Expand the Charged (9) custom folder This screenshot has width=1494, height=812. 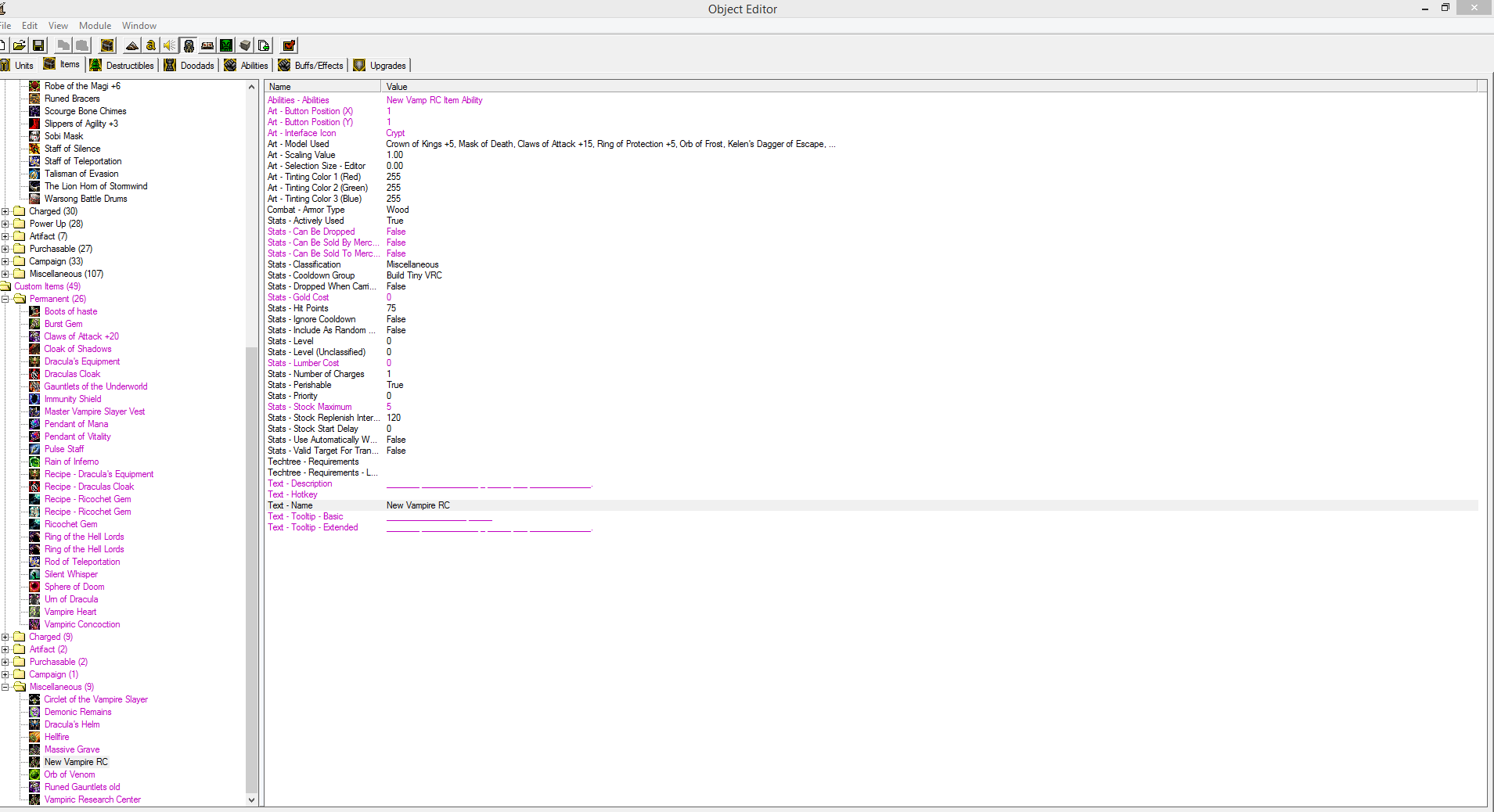[x=5, y=637]
